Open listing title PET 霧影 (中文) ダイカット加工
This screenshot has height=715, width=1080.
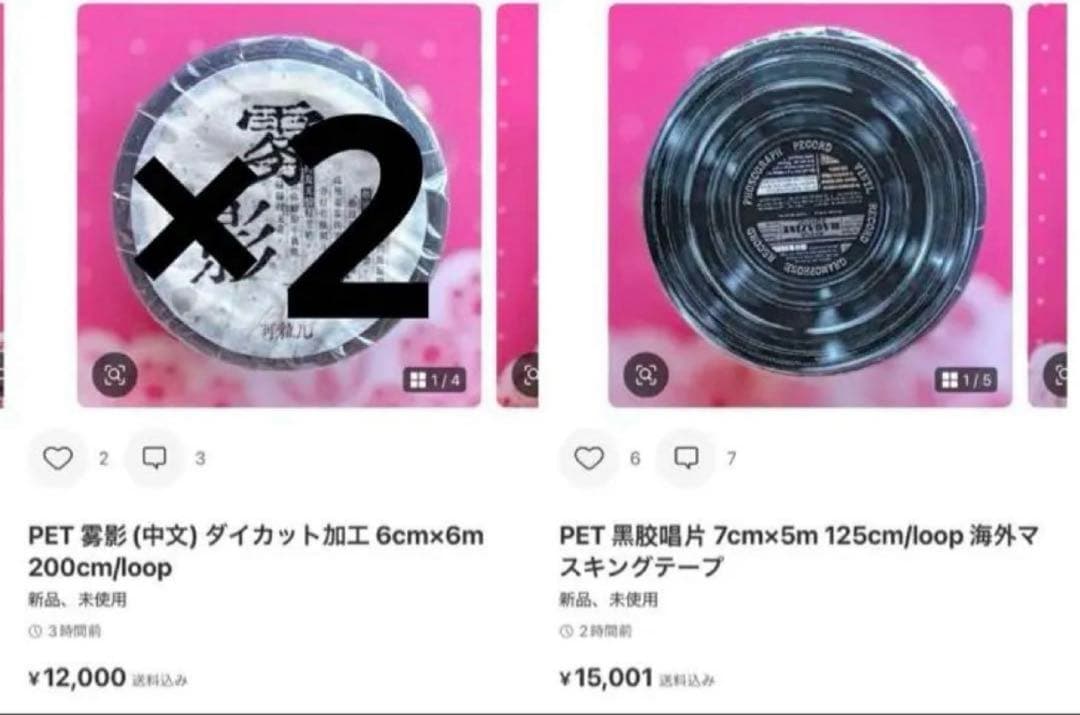pos(256,551)
